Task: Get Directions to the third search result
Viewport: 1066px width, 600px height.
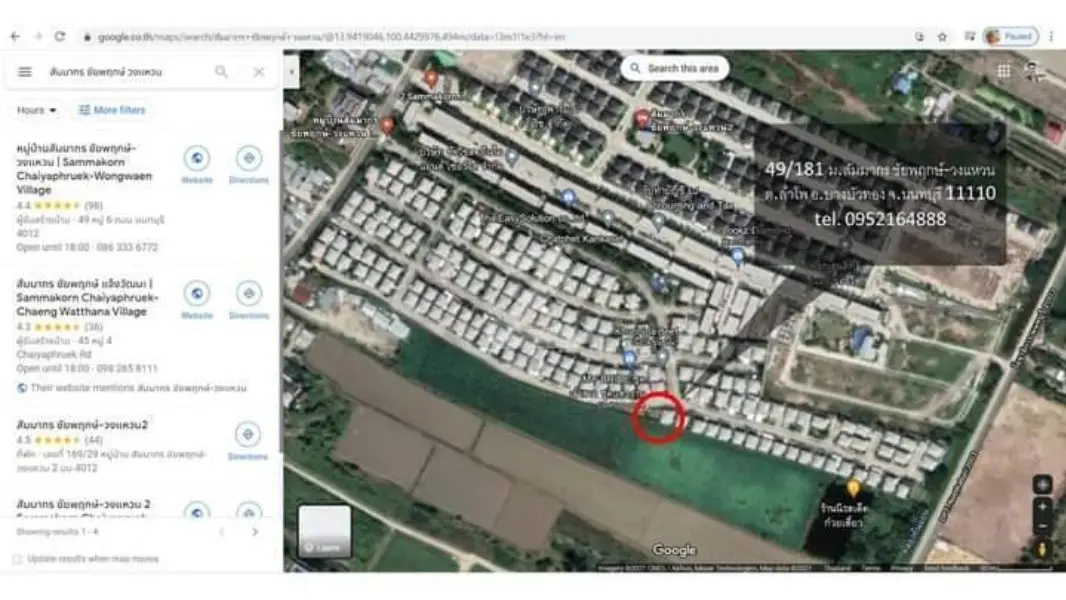Action: 247,441
